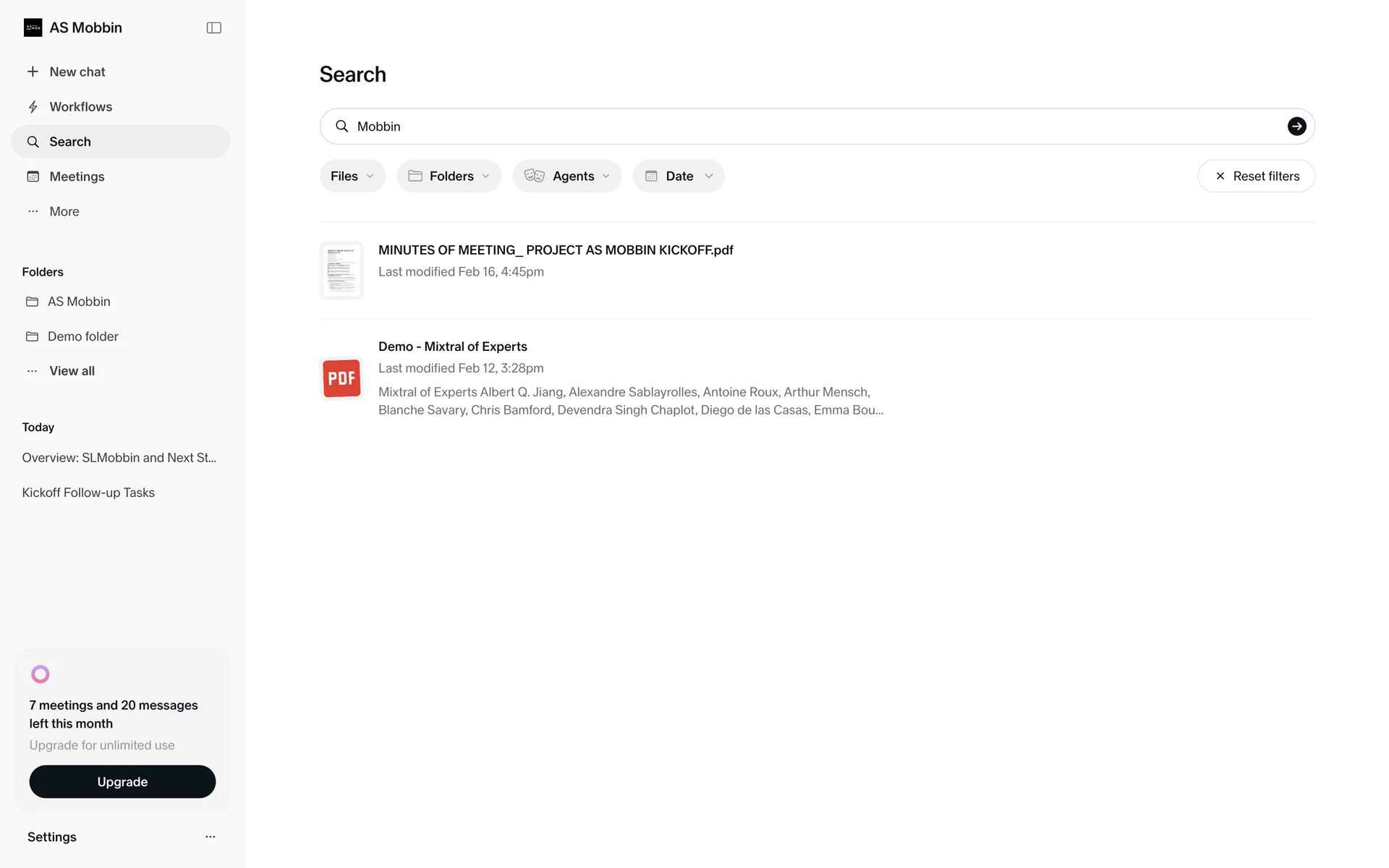Screen dimensions: 1389x868
Task: Submit search with the arrow button
Action: pos(1296,127)
